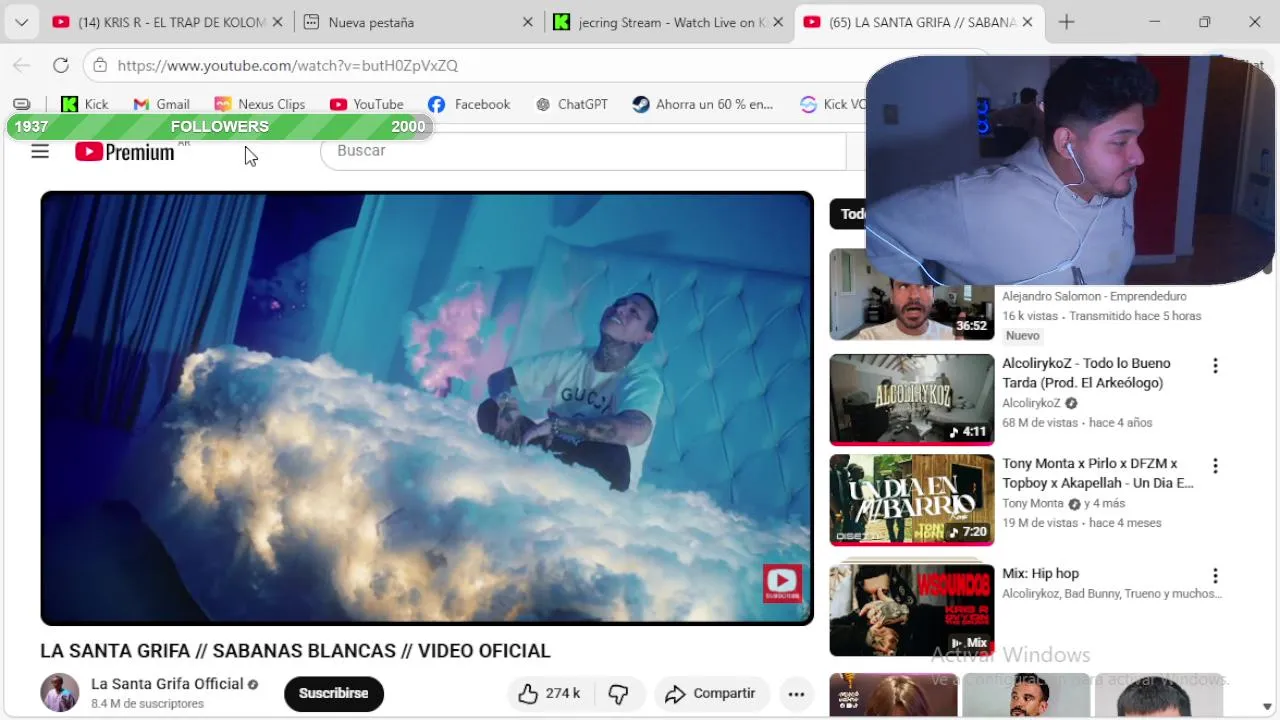Click the Suscribirse button
This screenshot has height=720, width=1280.
334,693
